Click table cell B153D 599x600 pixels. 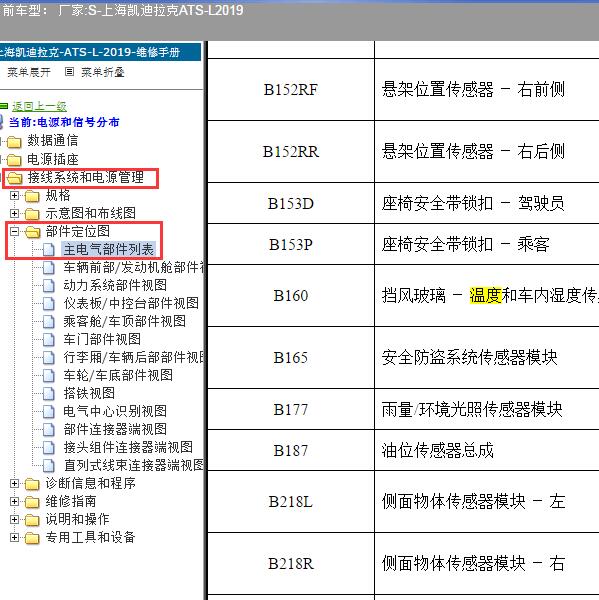point(291,203)
